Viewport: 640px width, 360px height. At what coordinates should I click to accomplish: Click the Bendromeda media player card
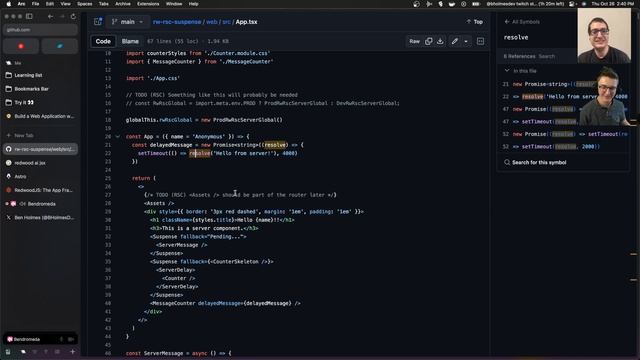click(x=40, y=339)
